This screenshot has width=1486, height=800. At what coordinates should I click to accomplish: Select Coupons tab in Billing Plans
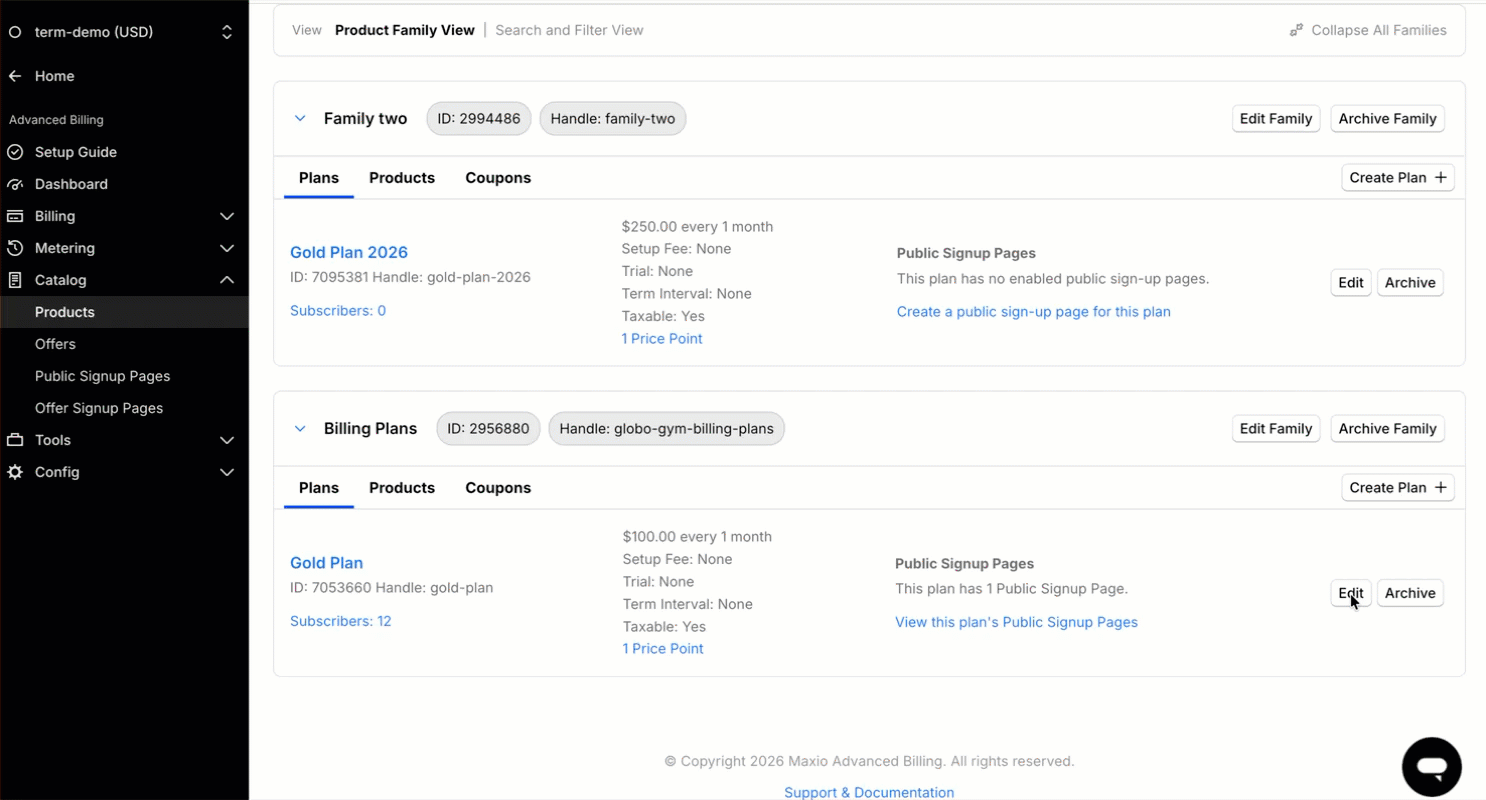[498, 488]
